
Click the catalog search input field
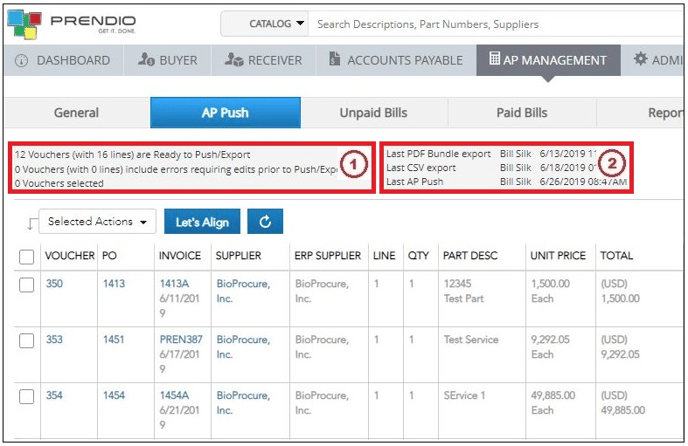pyautogui.click(x=496, y=24)
